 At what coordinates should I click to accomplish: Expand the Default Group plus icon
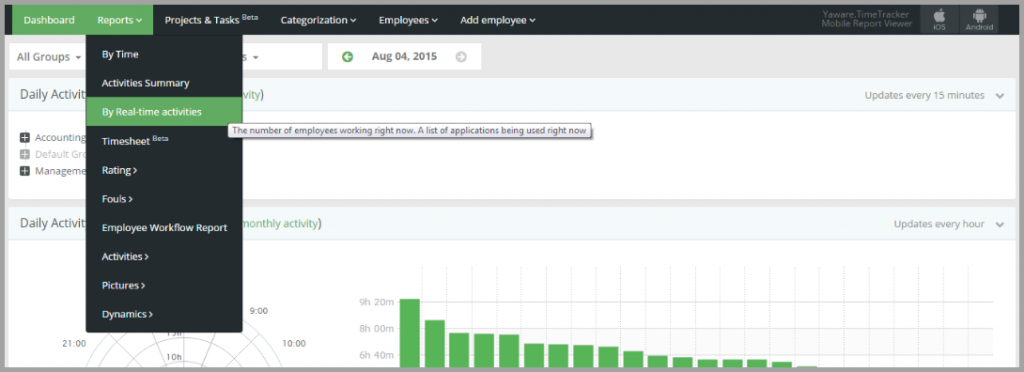25,154
